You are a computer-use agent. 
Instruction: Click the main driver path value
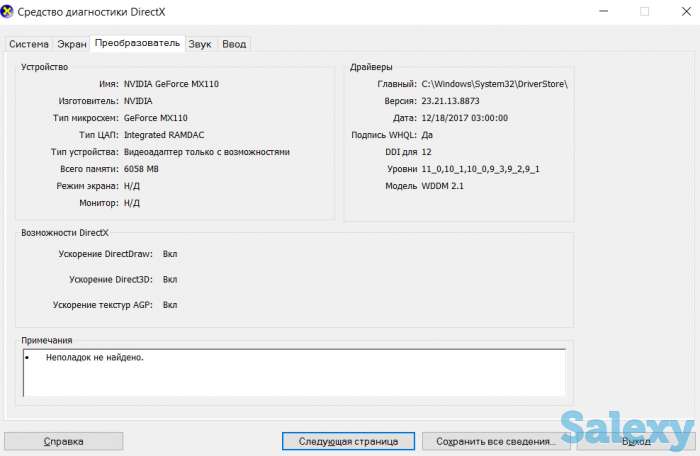pyautogui.click(x=494, y=84)
